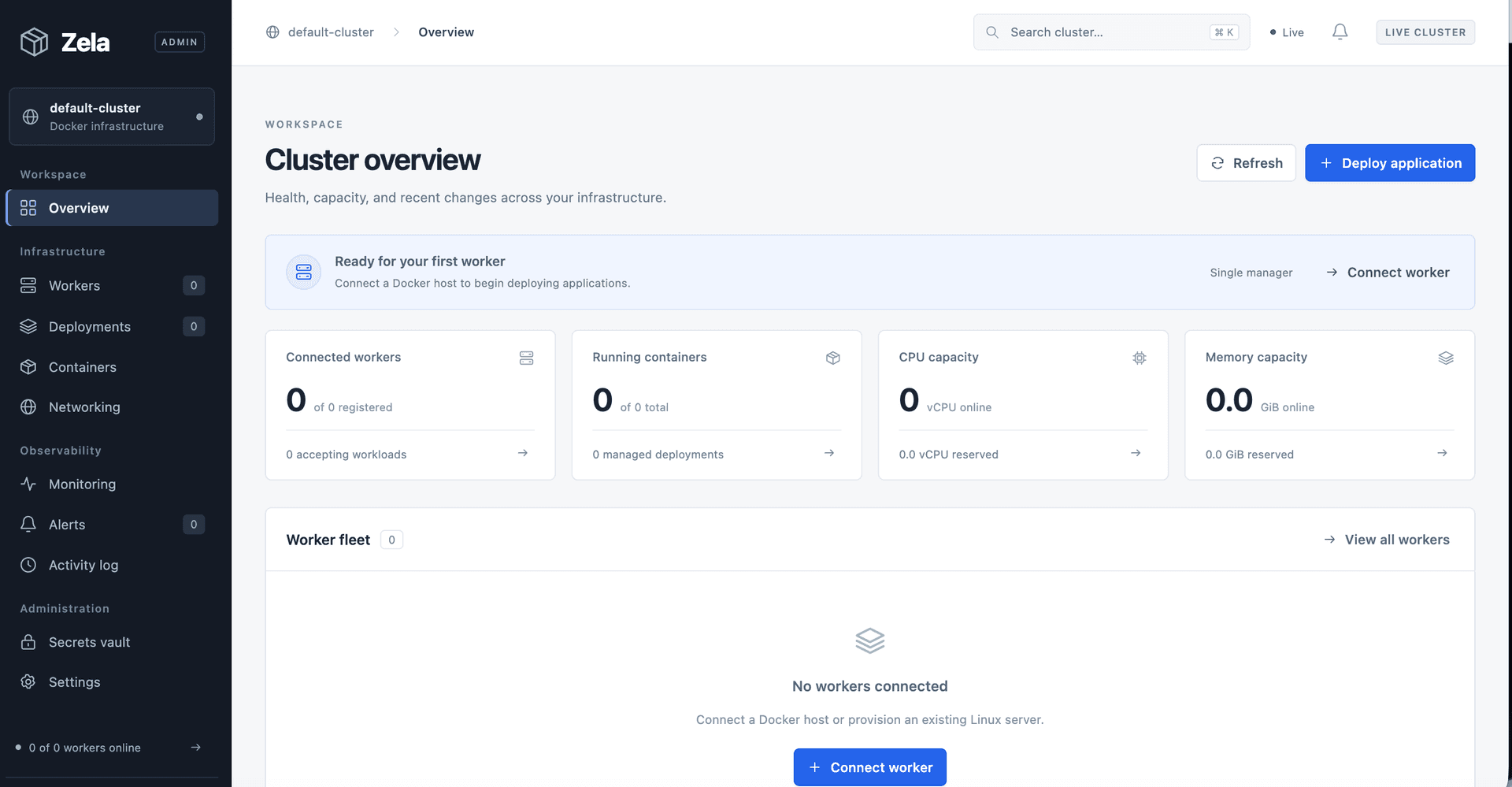The height and width of the screenshot is (787, 1512).
Task: Open Secrets vault in the sidebar
Action: [x=112, y=642]
